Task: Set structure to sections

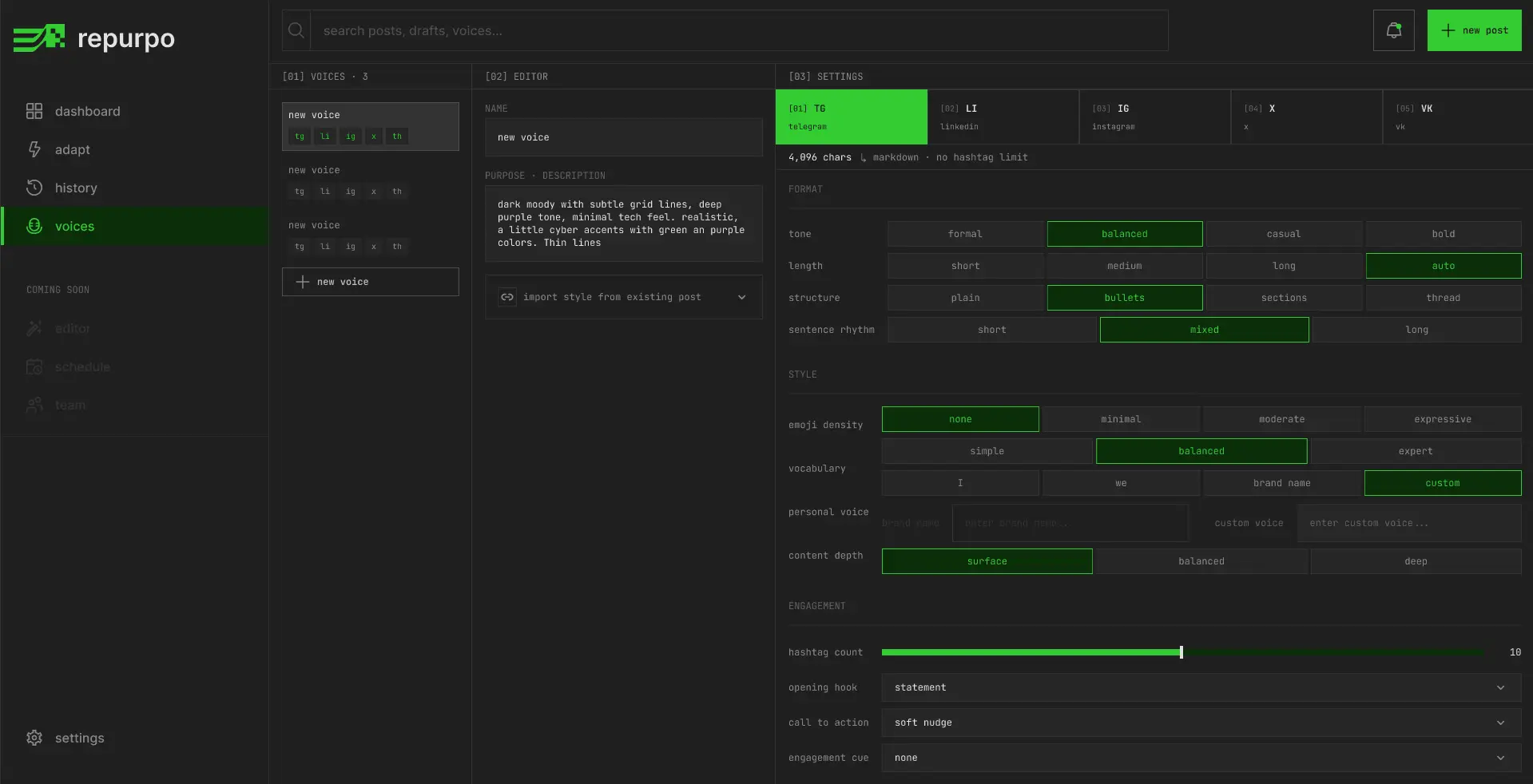Action: [1284, 298]
